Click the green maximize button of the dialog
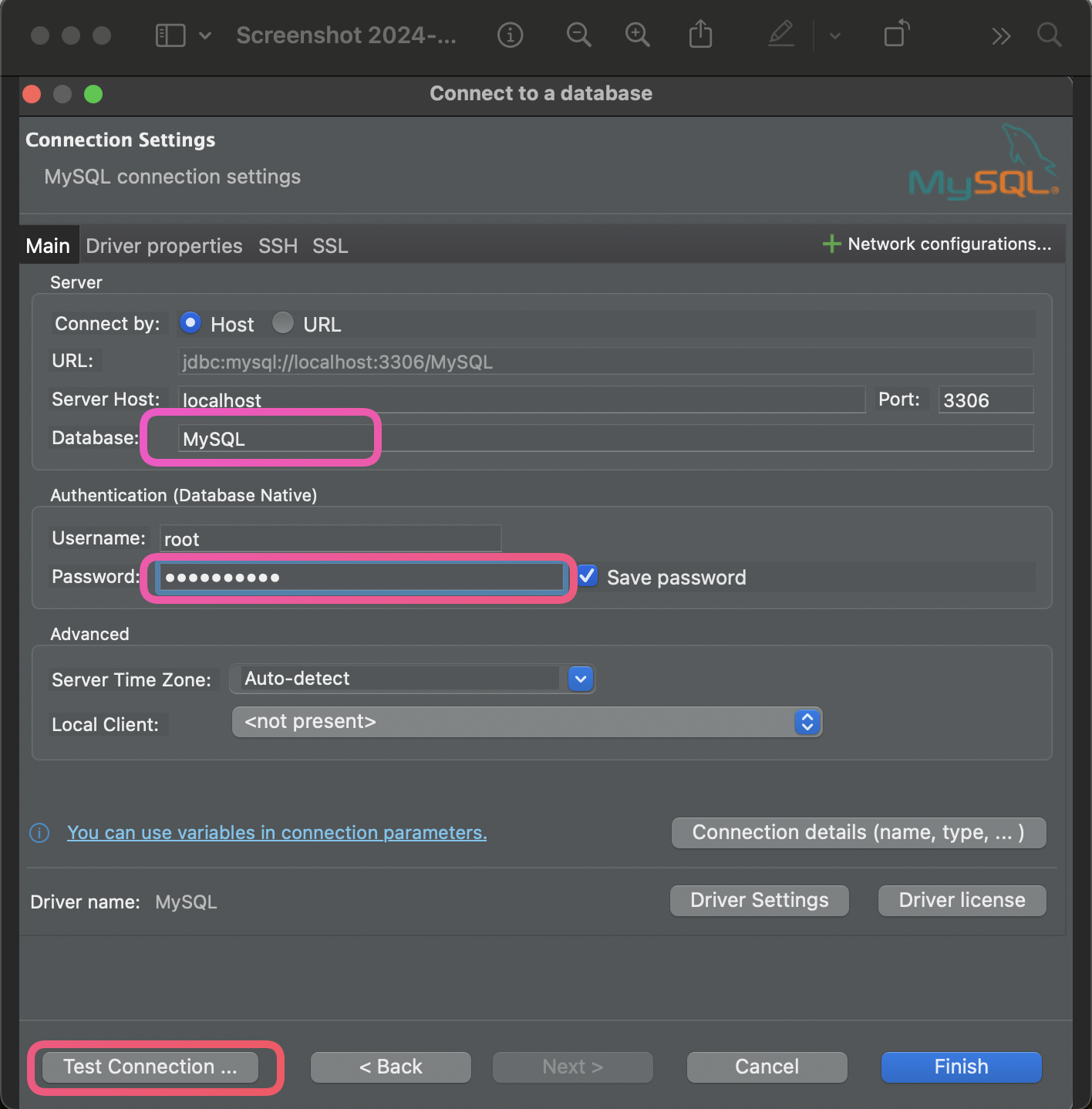1092x1109 pixels. tap(93, 94)
